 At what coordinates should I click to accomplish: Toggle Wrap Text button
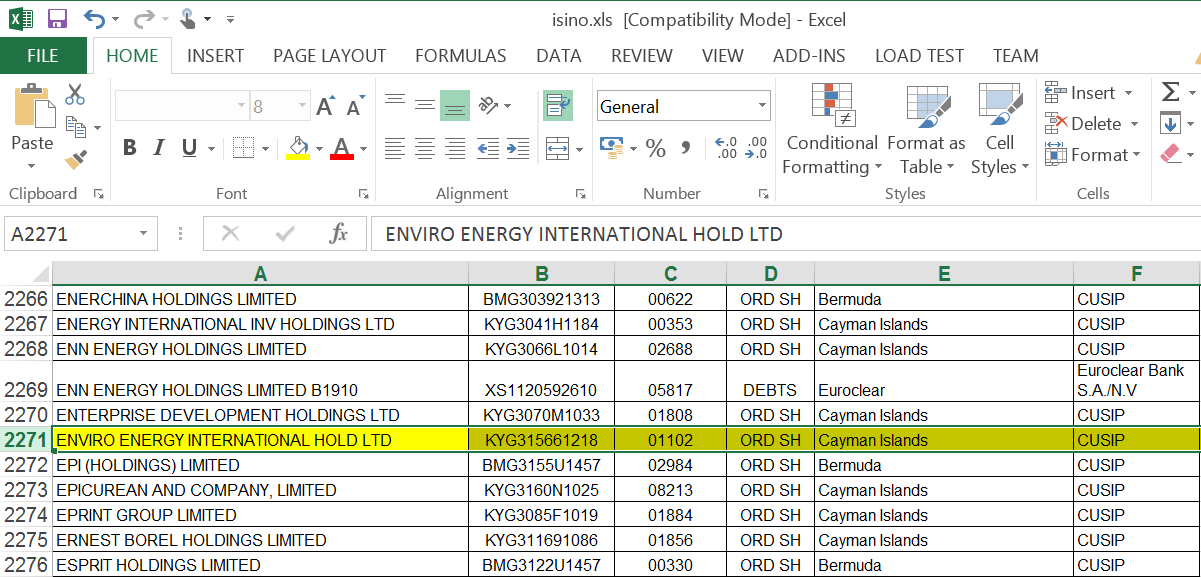pyautogui.click(x=557, y=105)
